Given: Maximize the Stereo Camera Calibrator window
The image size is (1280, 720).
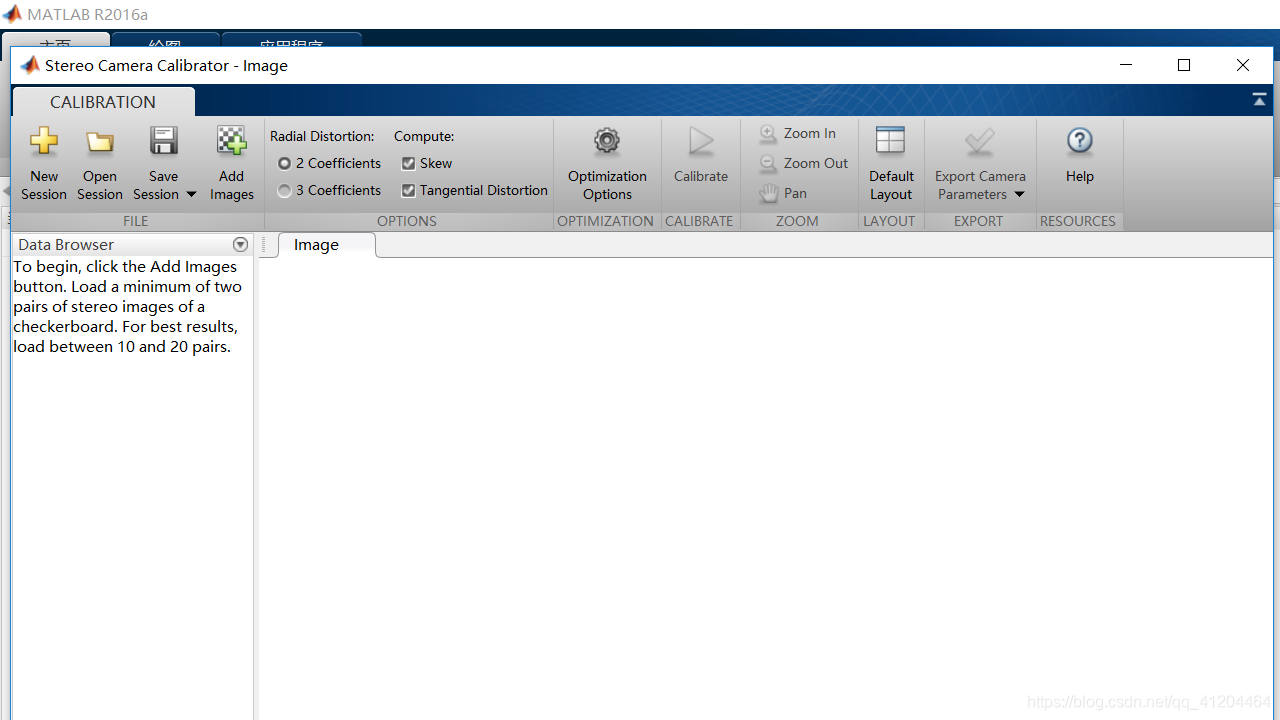Looking at the screenshot, I should (1184, 65).
